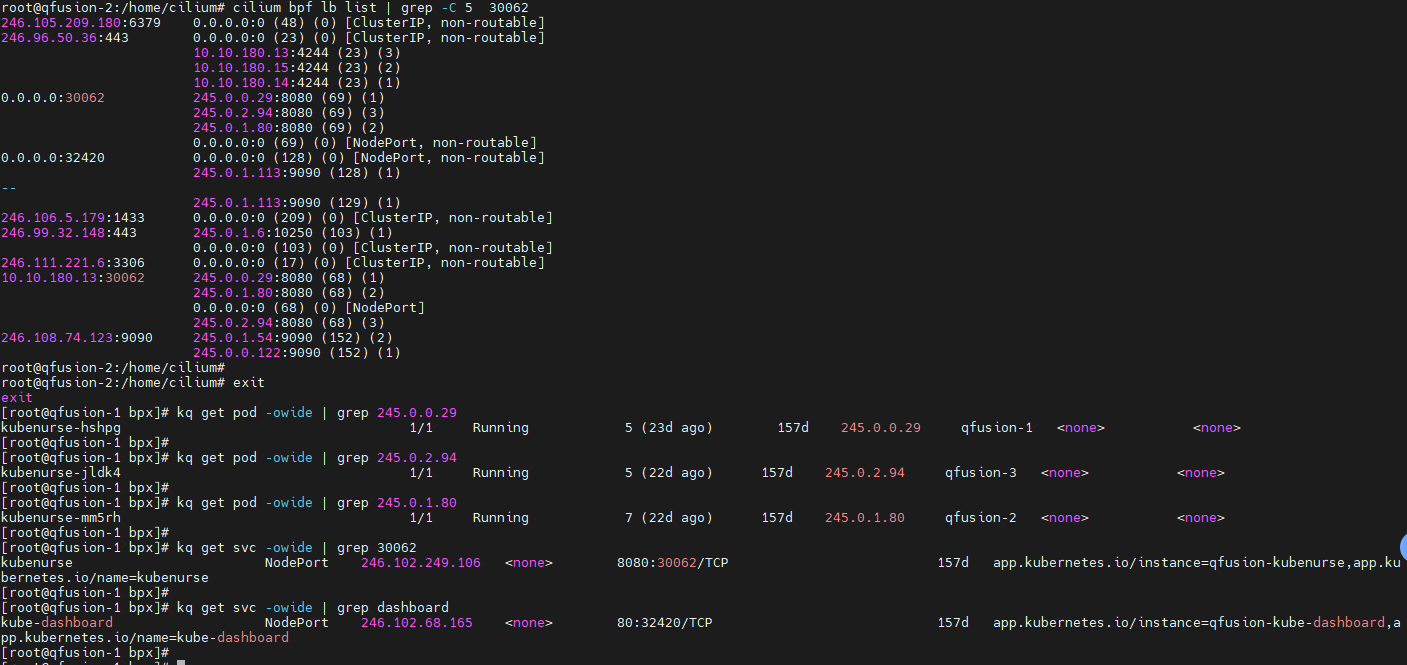Select pod name kubenurse-mm5rh
1407x665 pixels.
point(60,517)
